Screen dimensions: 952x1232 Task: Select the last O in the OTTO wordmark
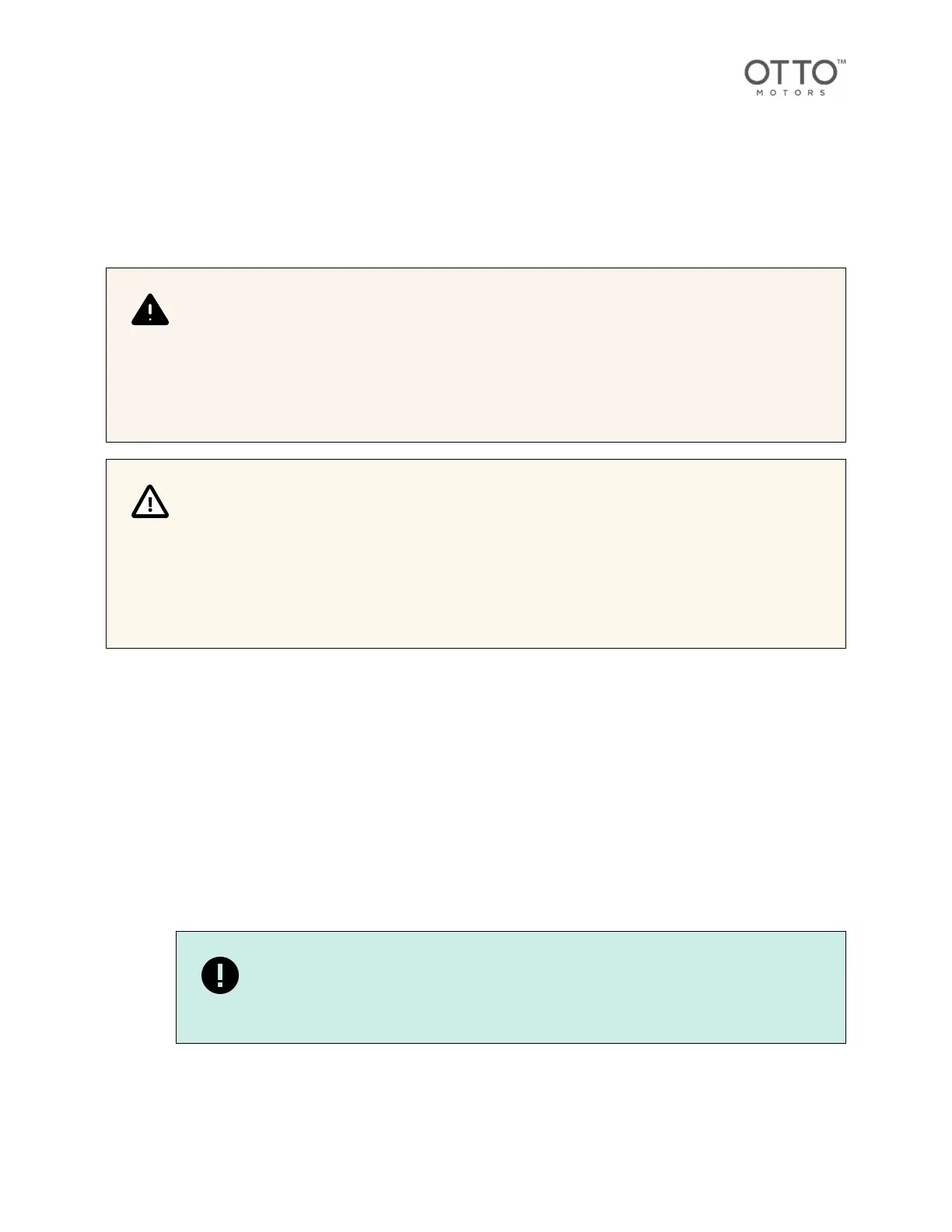point(824,73)
